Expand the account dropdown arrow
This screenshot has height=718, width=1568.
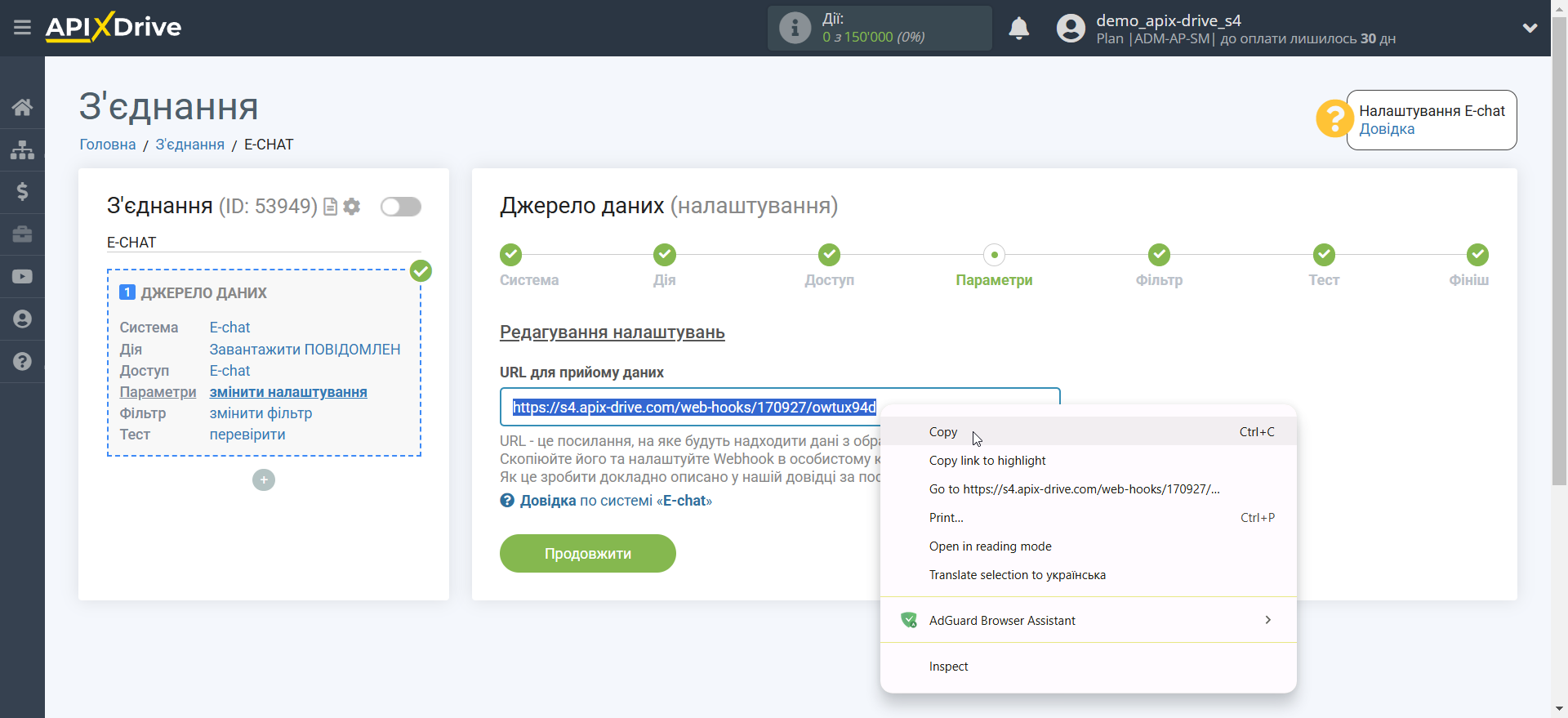coord(1530,28)
